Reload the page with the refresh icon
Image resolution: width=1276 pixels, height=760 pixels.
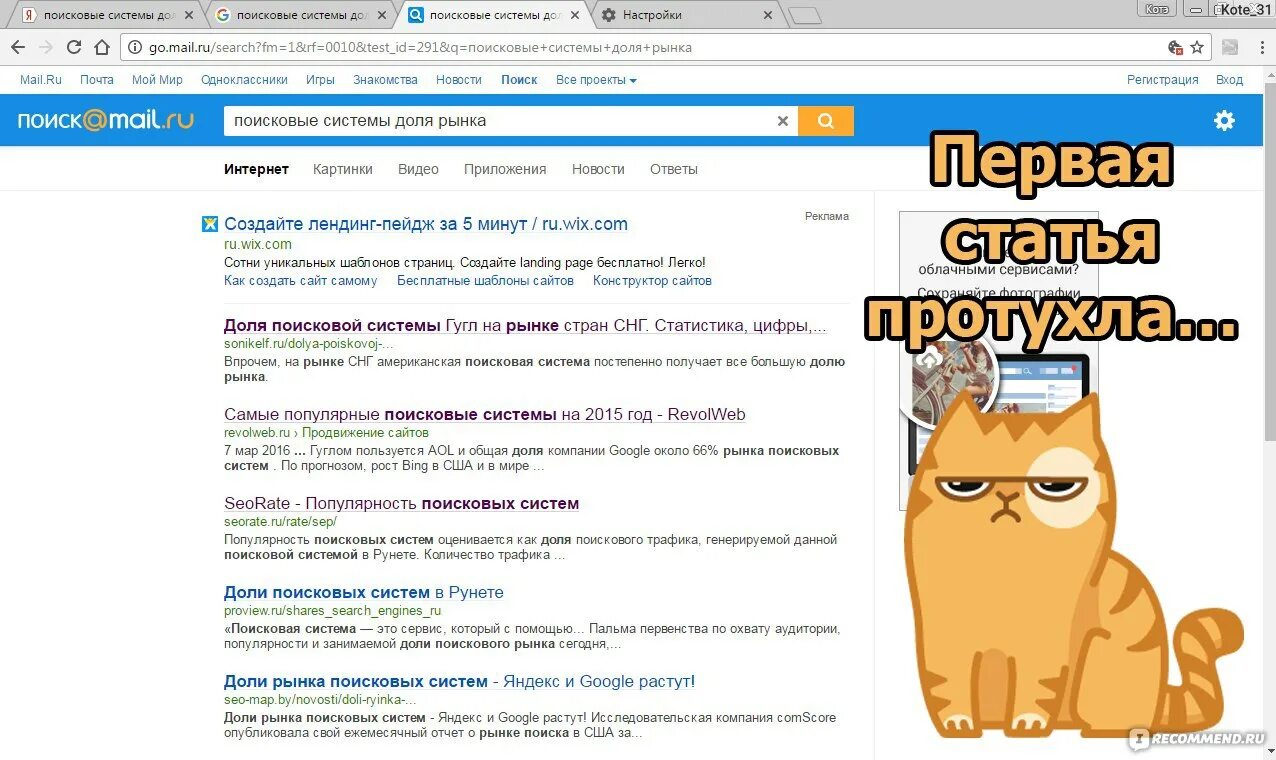74,47
